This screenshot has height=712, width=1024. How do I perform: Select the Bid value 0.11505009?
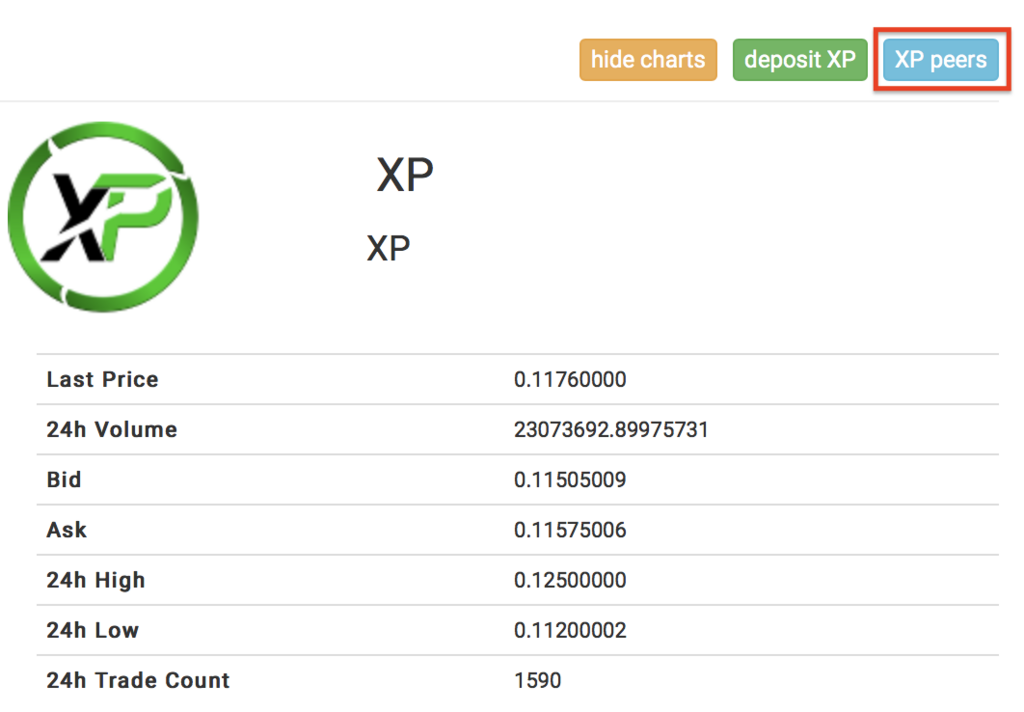coord(570,480)
